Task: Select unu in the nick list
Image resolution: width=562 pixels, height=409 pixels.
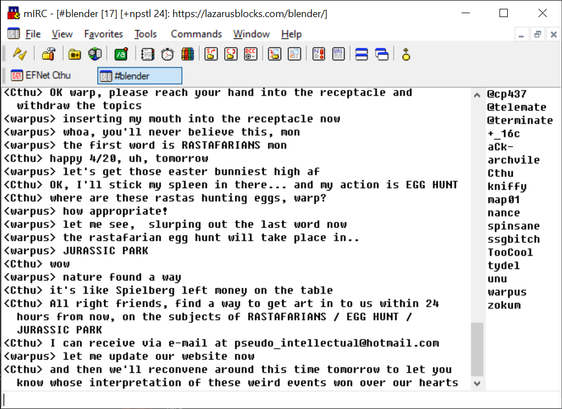Action: coord(497,279)
